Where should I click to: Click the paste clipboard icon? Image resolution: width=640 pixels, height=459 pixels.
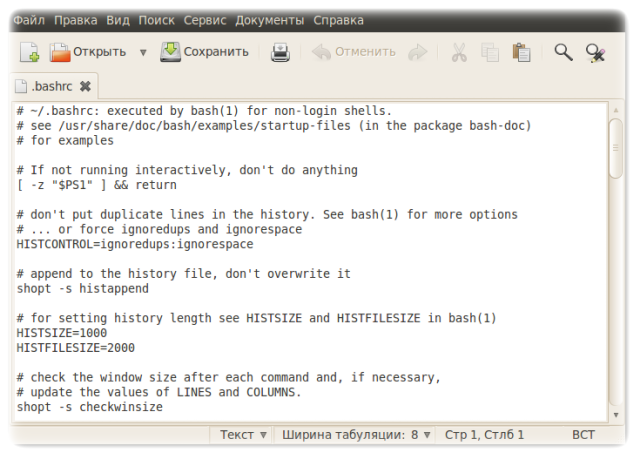521,52
